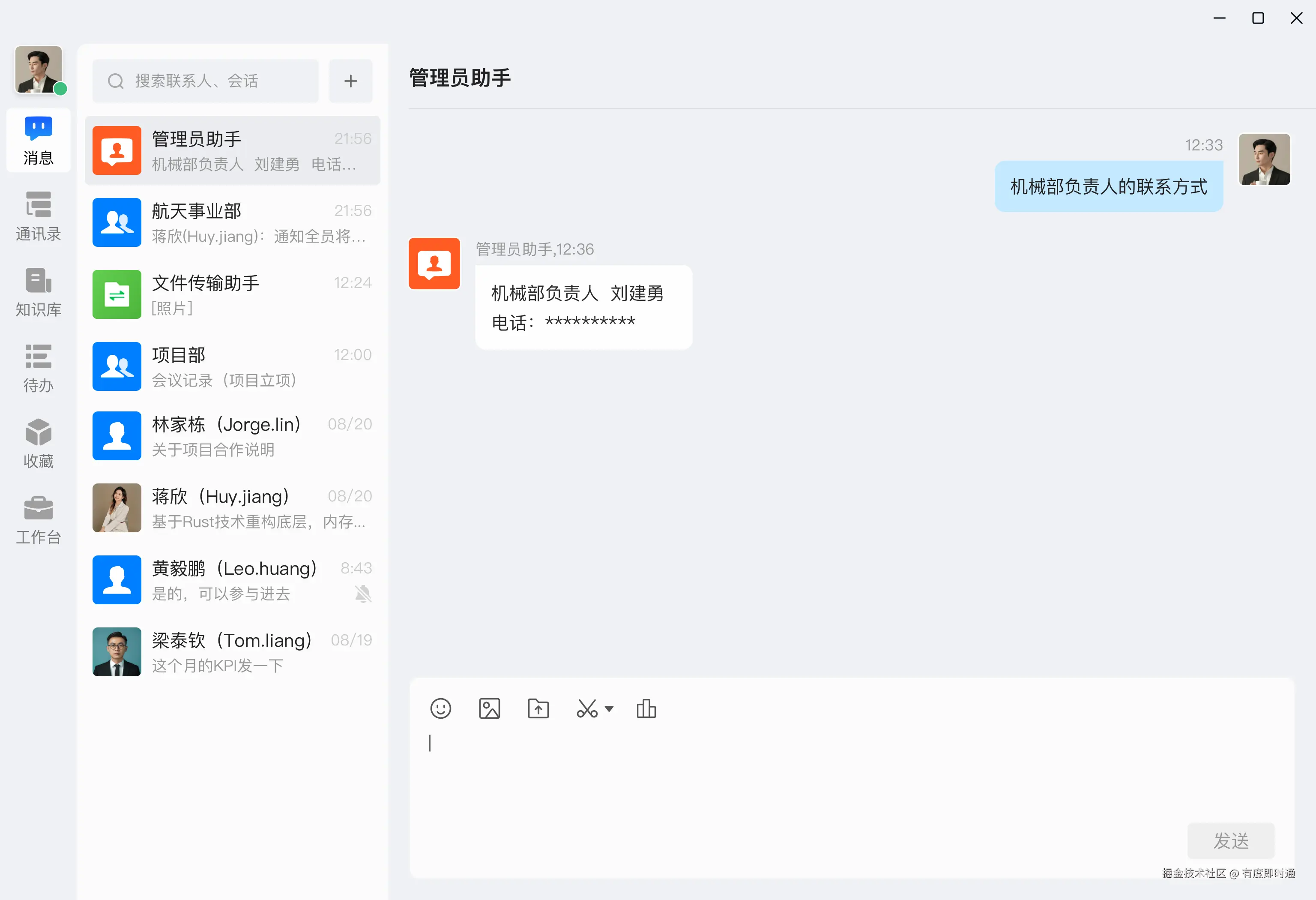Image resolution: width=1316 pixels, height=900 pixels.
Task: Open the 项目部 group chat
Action: coord(232,366)
